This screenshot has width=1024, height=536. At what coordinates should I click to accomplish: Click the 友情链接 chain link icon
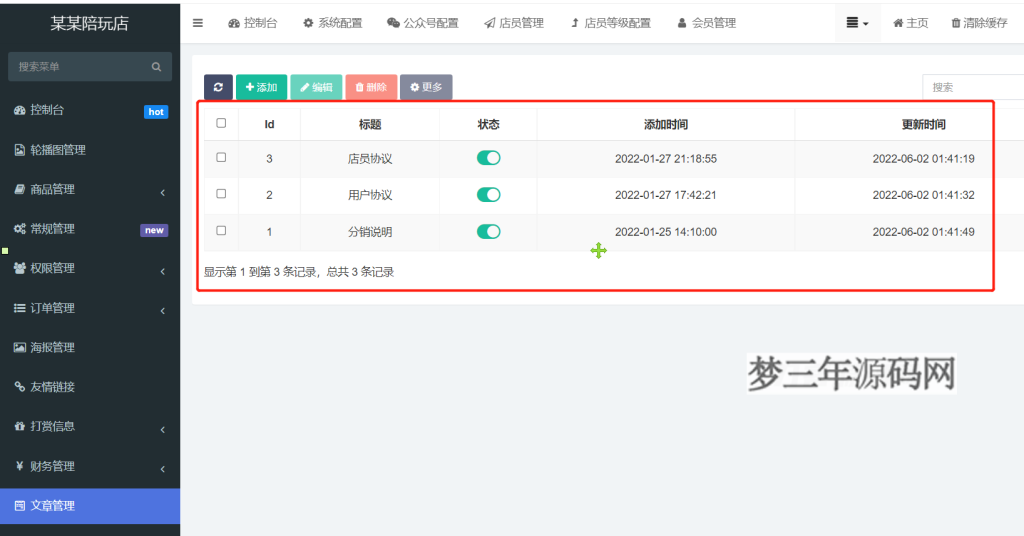20,387
